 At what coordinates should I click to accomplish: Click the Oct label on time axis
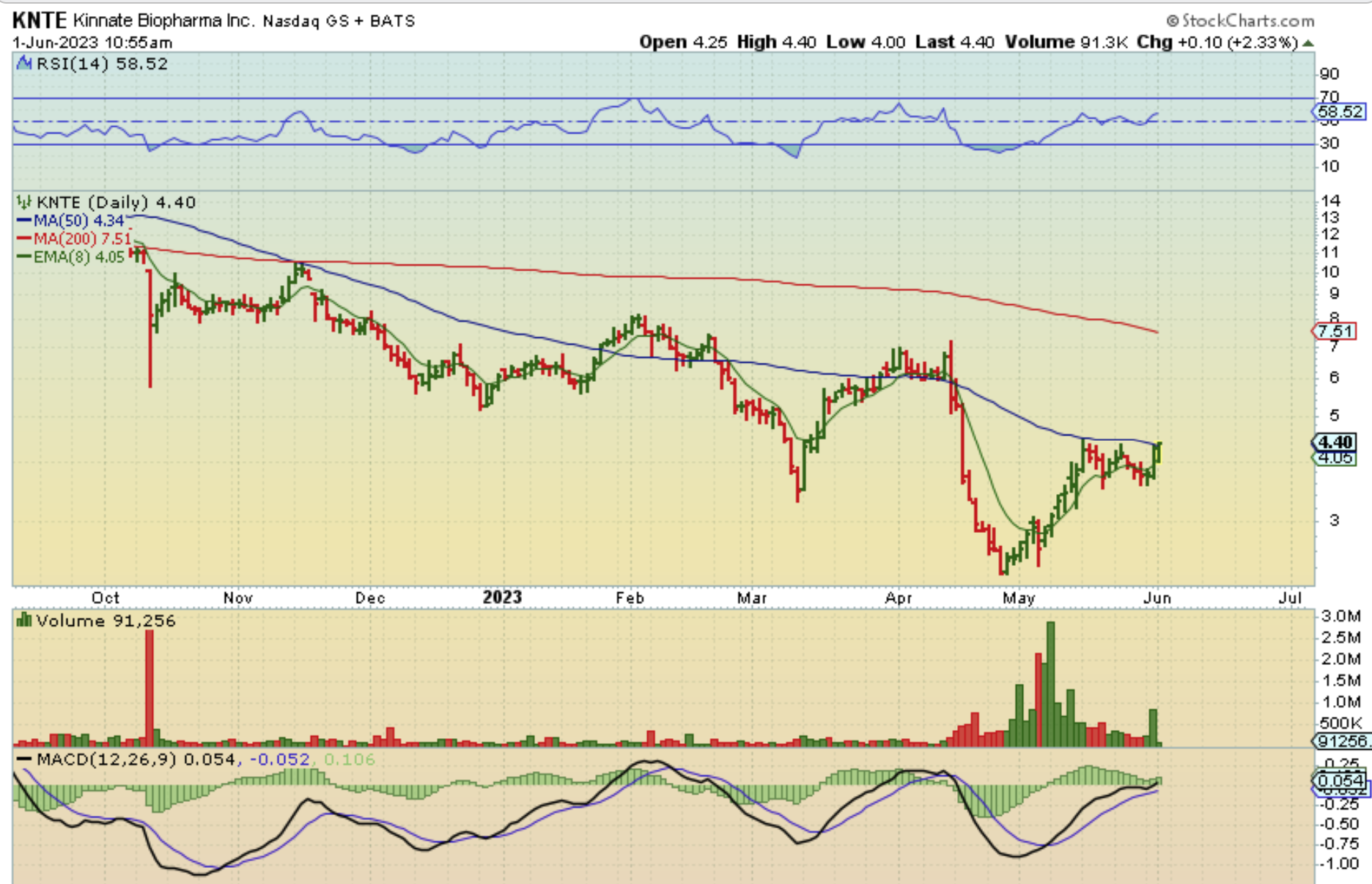106,598
